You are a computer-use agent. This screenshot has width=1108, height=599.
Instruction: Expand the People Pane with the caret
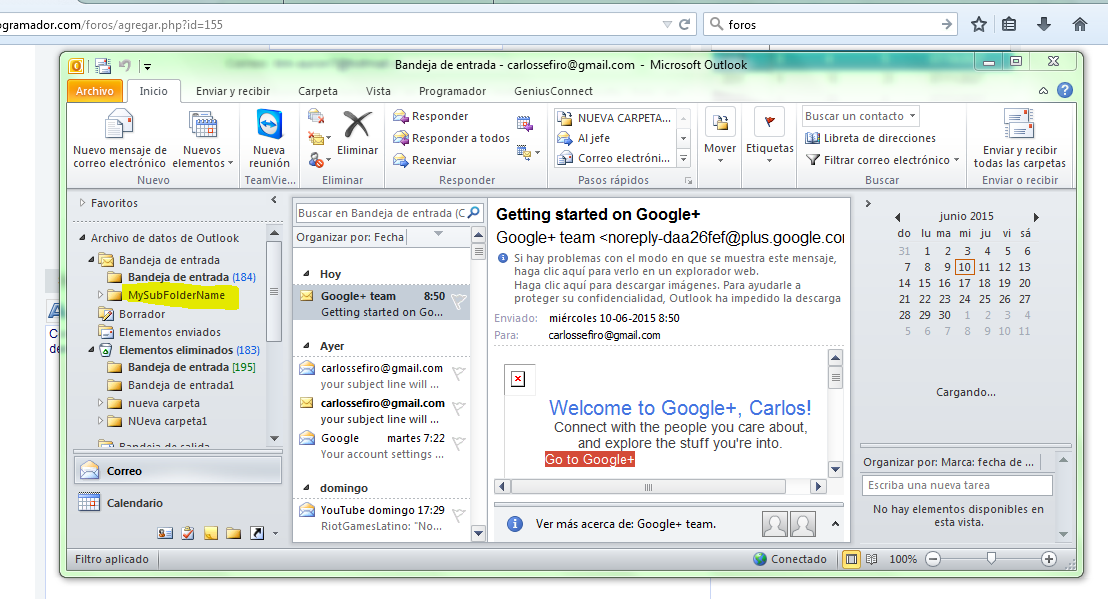(835, 523)
